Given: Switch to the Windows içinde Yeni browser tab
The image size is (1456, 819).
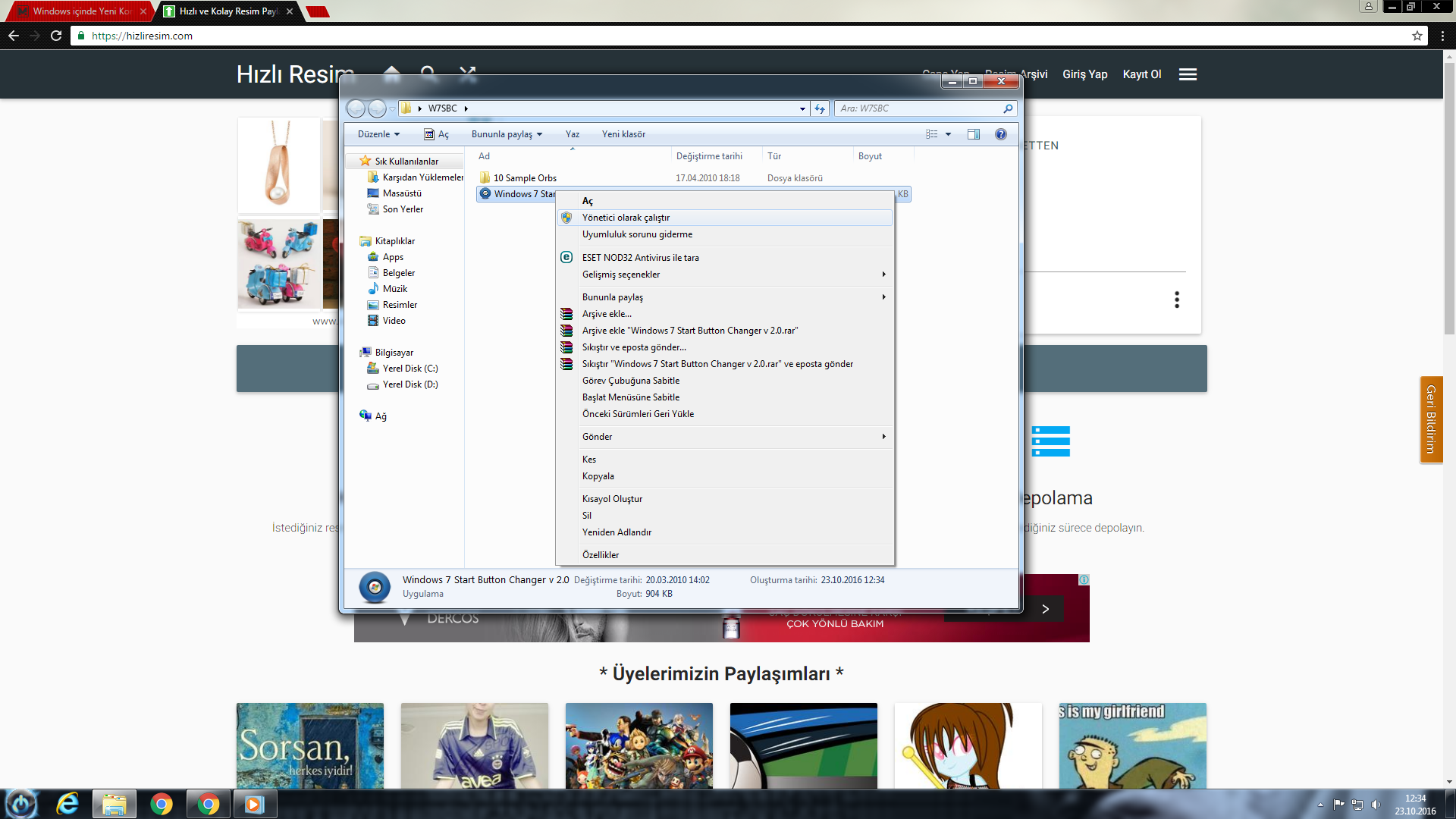Looking at the screenshot, I should 80,11.
